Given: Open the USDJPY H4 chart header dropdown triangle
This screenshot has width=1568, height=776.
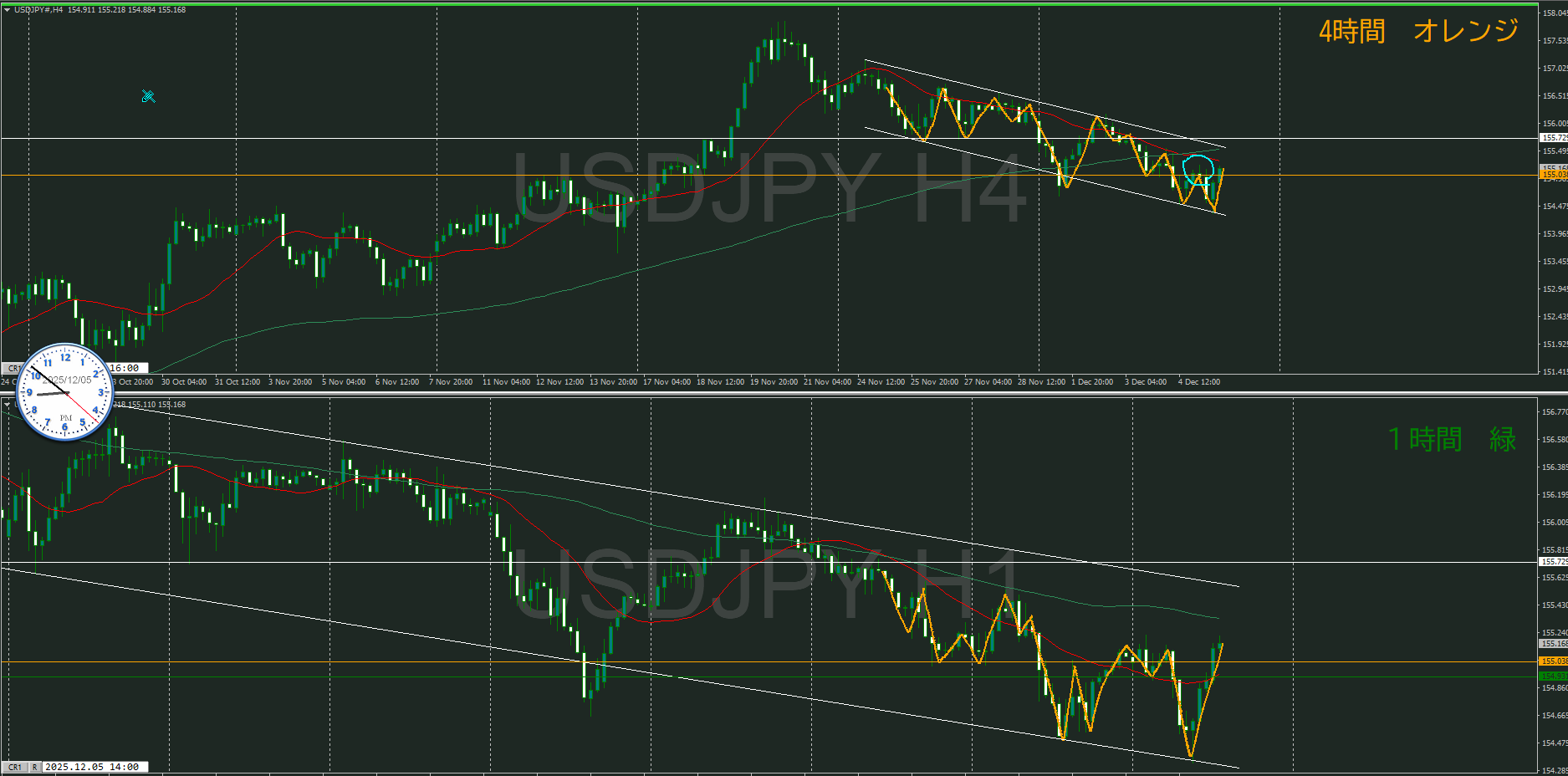Looking at the screenshot, I should coord(7,10).
